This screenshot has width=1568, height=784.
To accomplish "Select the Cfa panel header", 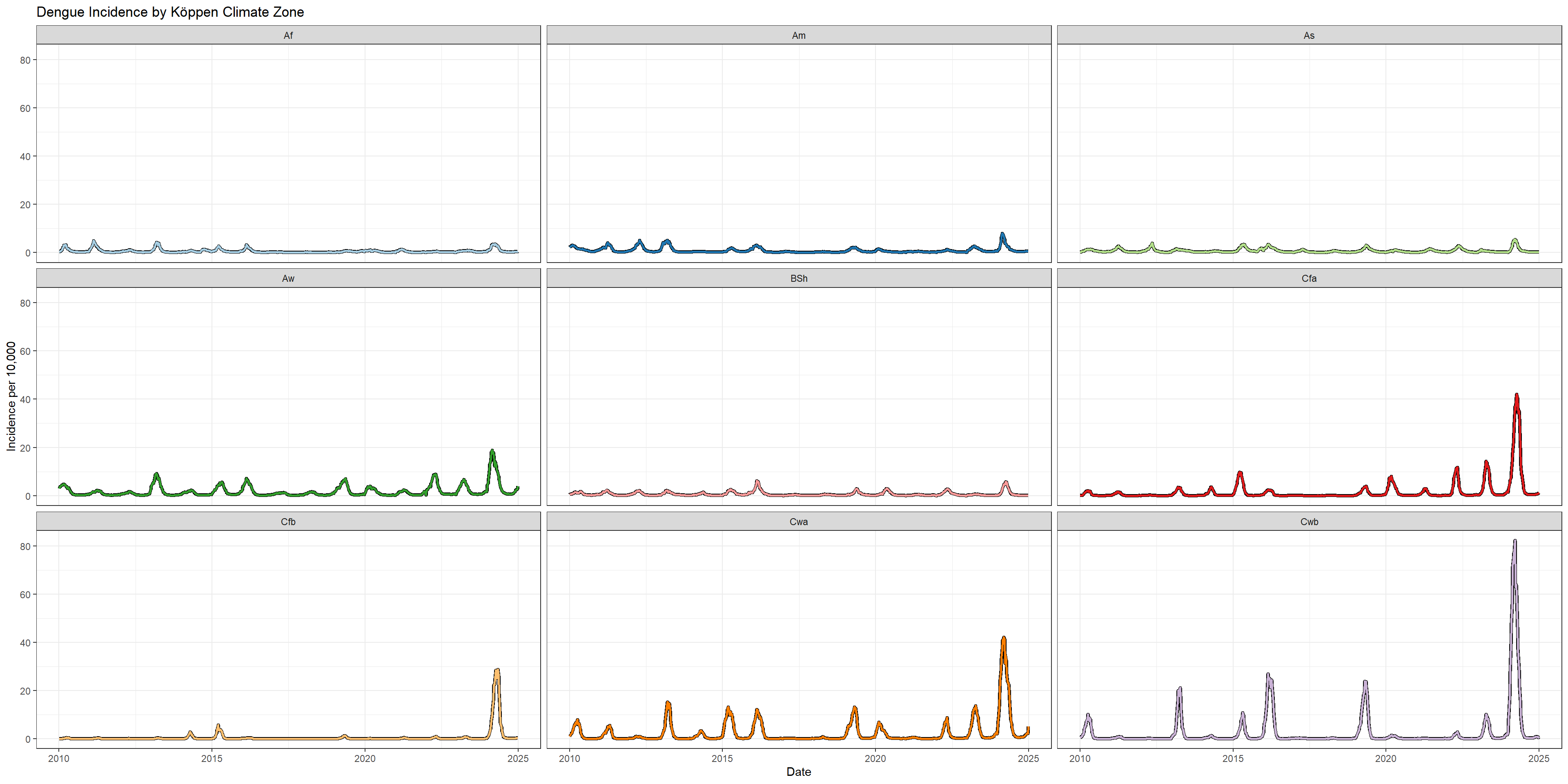I will pyautogui.click(x=1309, y=278).
